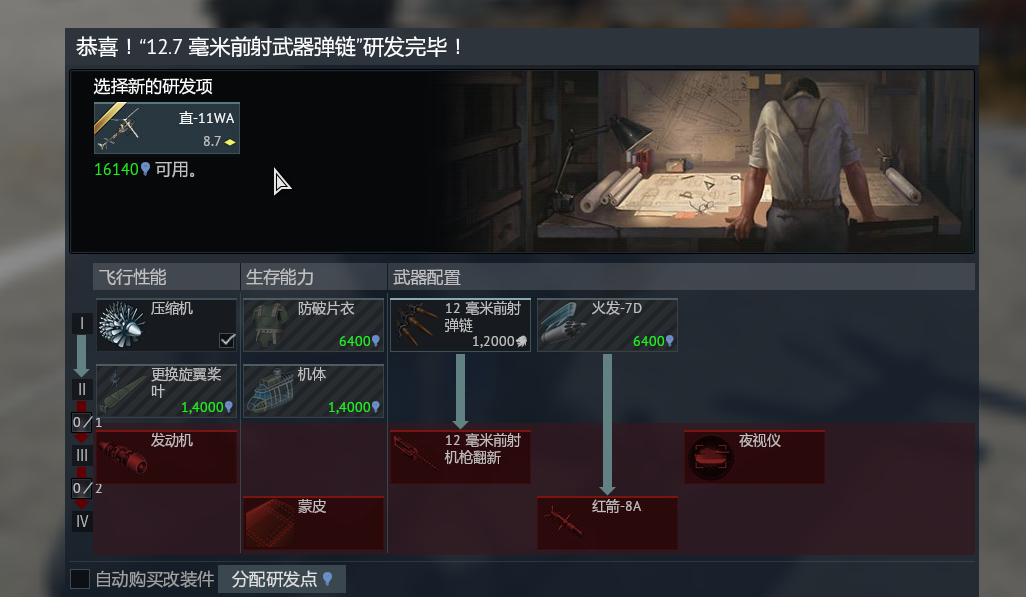Choose the 12毫米前射弹链 ammo belt icon
This screenshot has height=597, width=1026.
[416, 325]
